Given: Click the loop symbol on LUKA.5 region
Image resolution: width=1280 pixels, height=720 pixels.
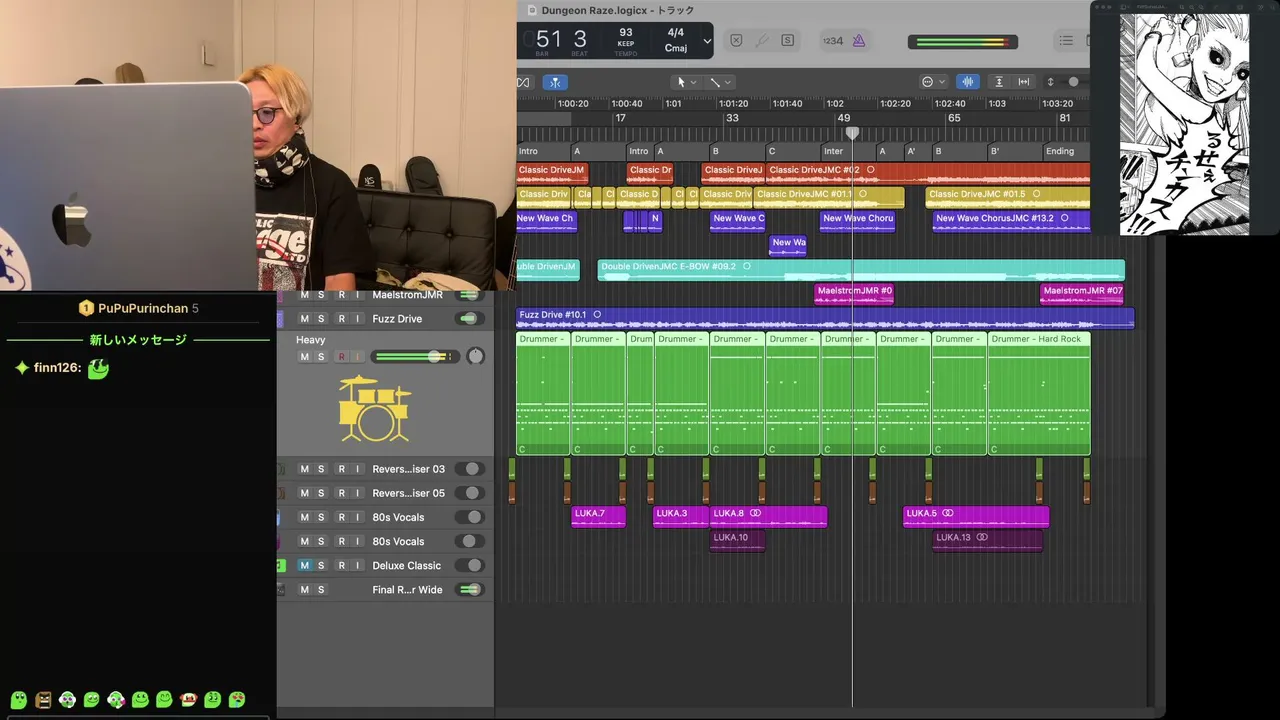Looking at the screenshot, I should 947,513.
